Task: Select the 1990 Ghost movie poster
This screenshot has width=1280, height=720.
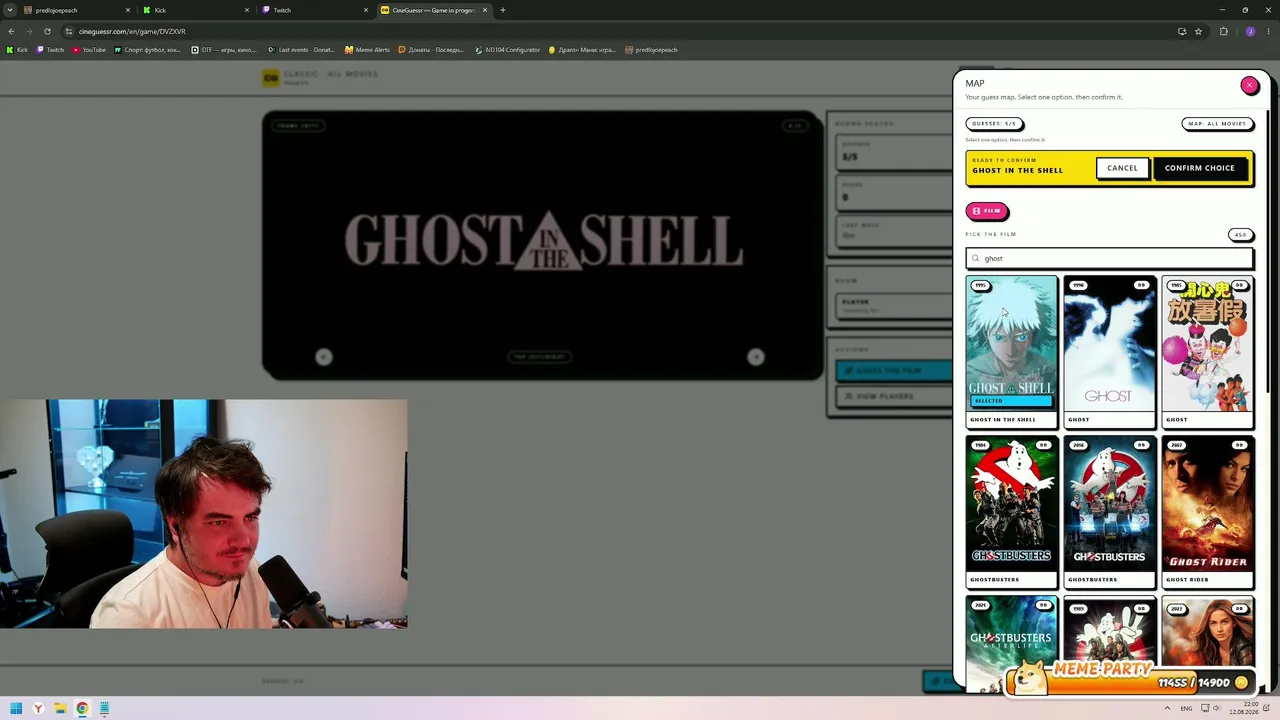Action: pos(1109,343)
